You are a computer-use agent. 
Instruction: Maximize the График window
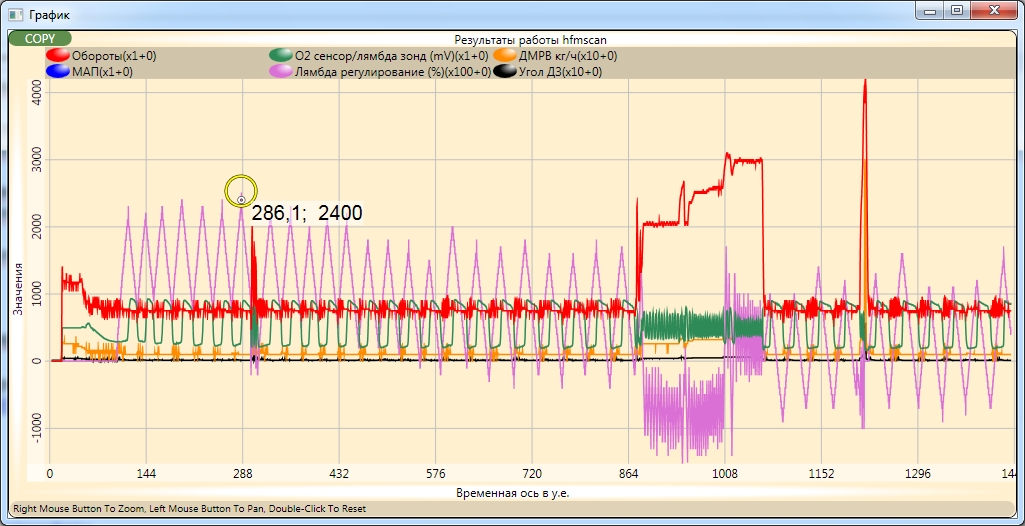click(956, 11)
